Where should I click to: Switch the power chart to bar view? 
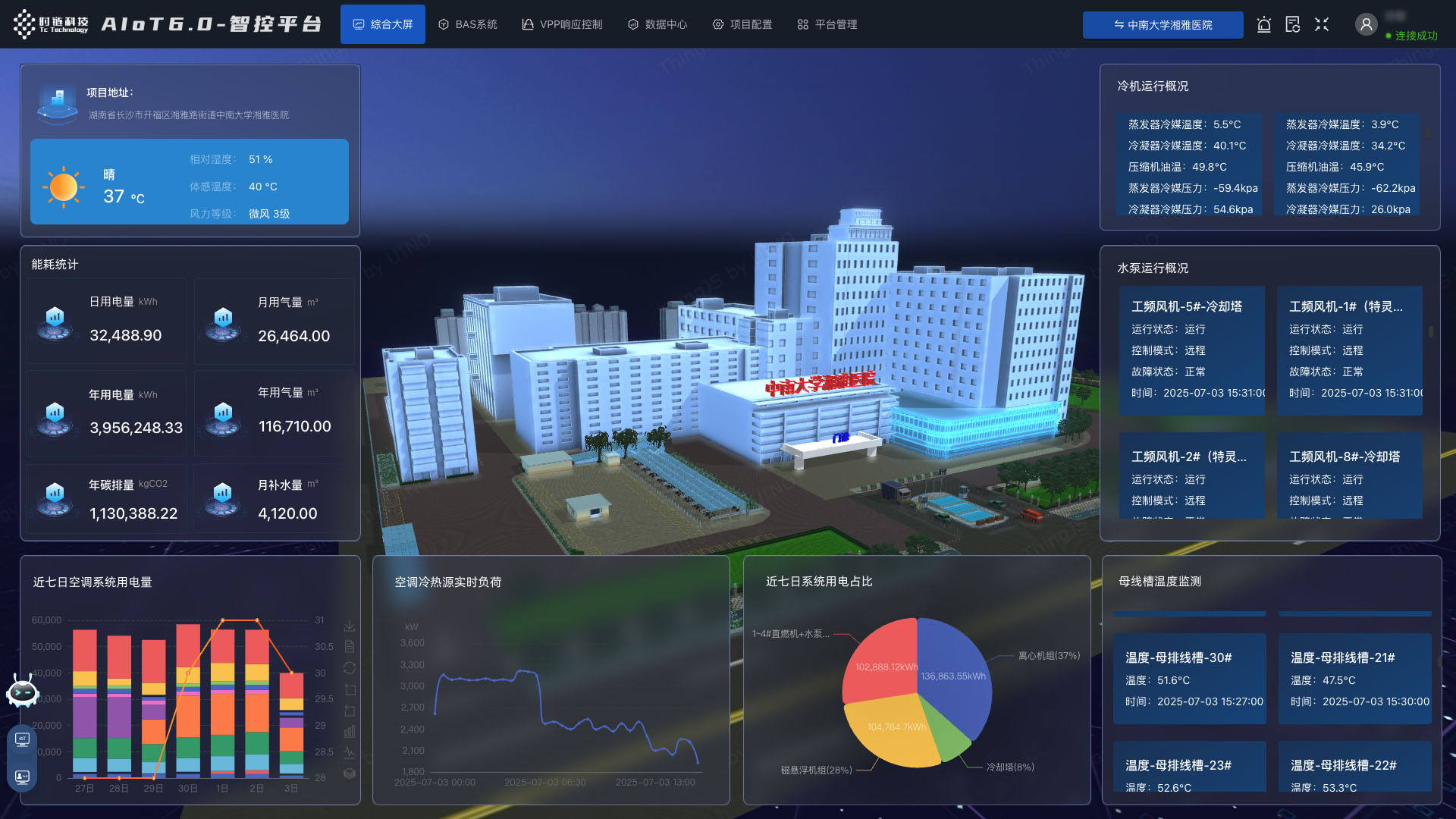pos(350,732)
